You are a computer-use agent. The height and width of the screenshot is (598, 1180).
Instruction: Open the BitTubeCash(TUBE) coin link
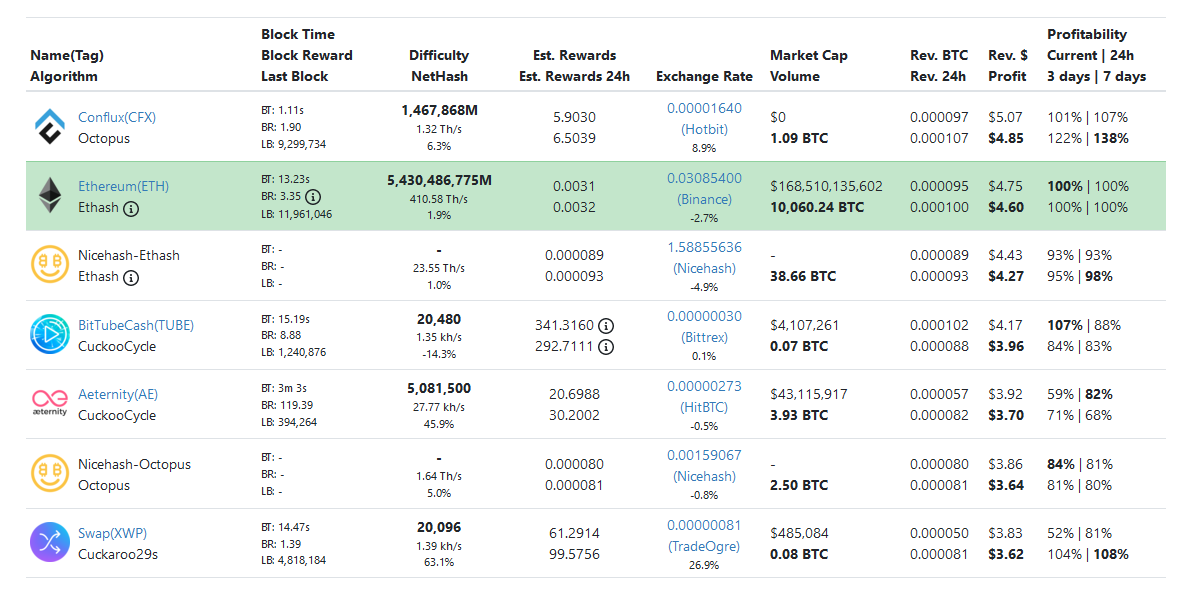click(x=136, y=325)
